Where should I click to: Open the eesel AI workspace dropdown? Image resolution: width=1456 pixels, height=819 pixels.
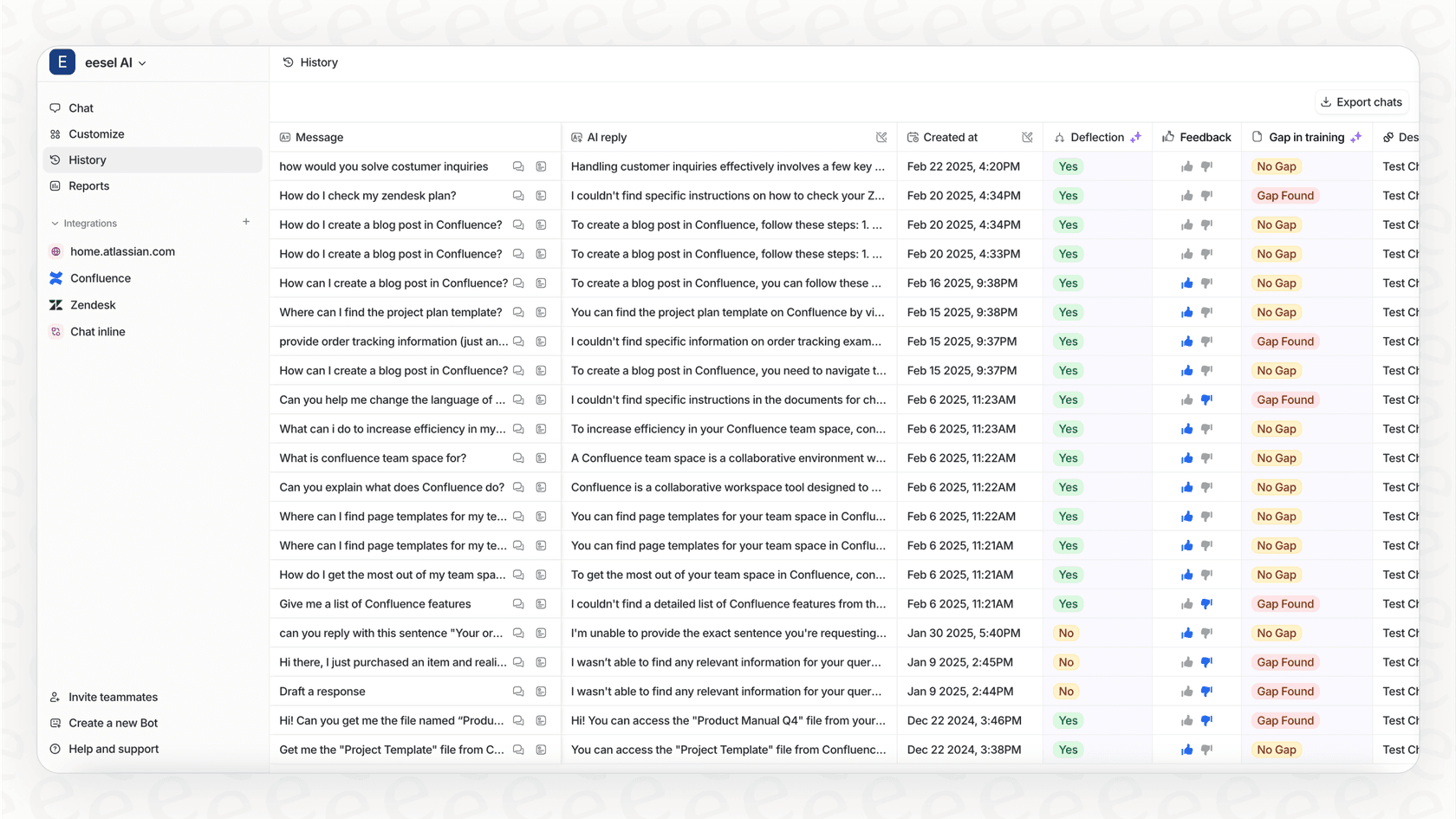click(x=141, y=62)
